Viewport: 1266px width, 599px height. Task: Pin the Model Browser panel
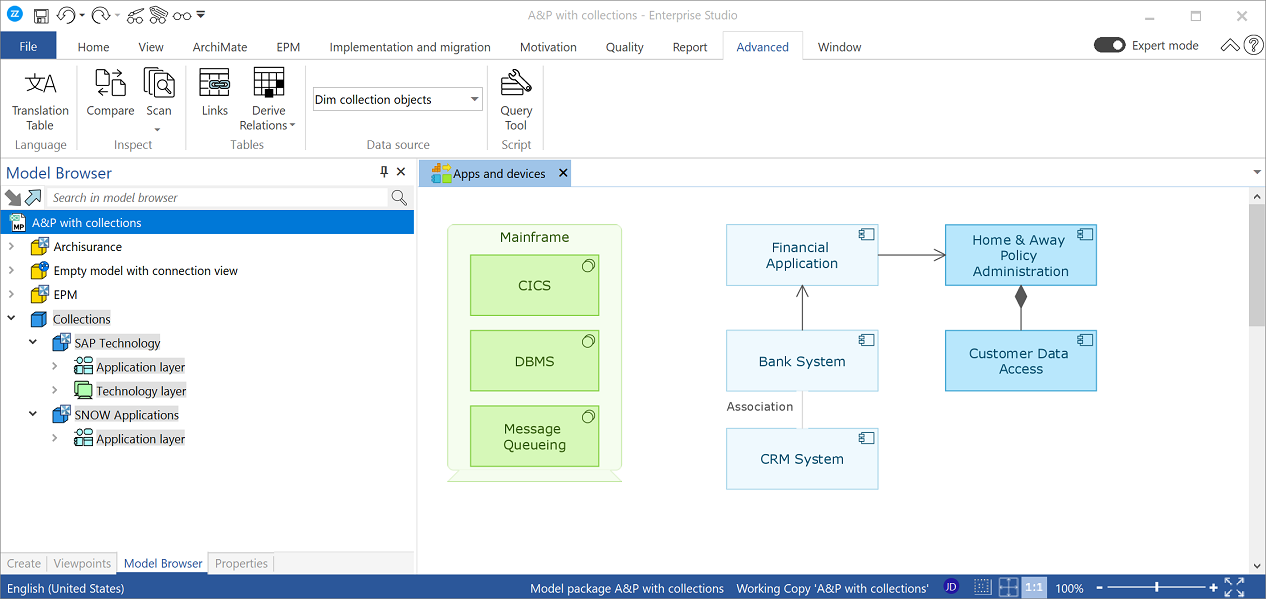[384, 172]
